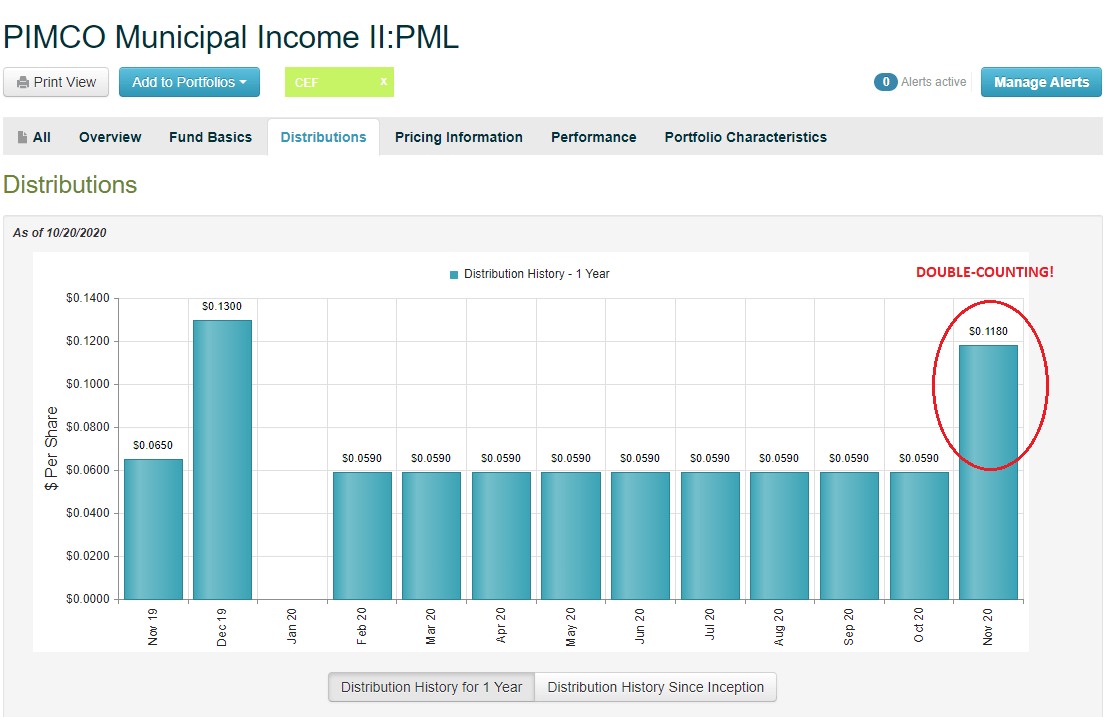The height and width of the screenshot is (717, 1114).
Task: Click the Aug 20 bar
Action: coord(779,536)
